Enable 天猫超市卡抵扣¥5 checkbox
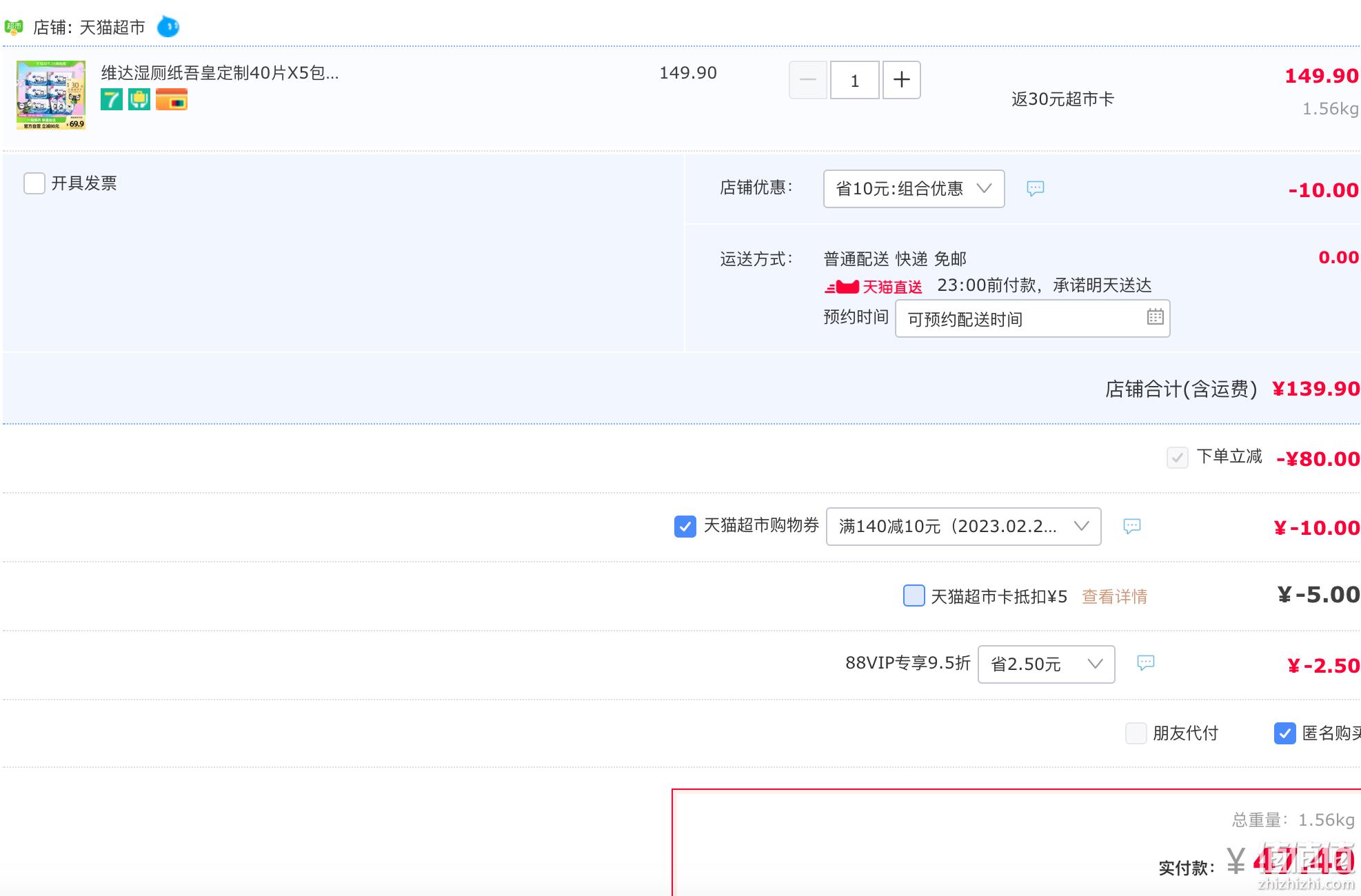 914,595
